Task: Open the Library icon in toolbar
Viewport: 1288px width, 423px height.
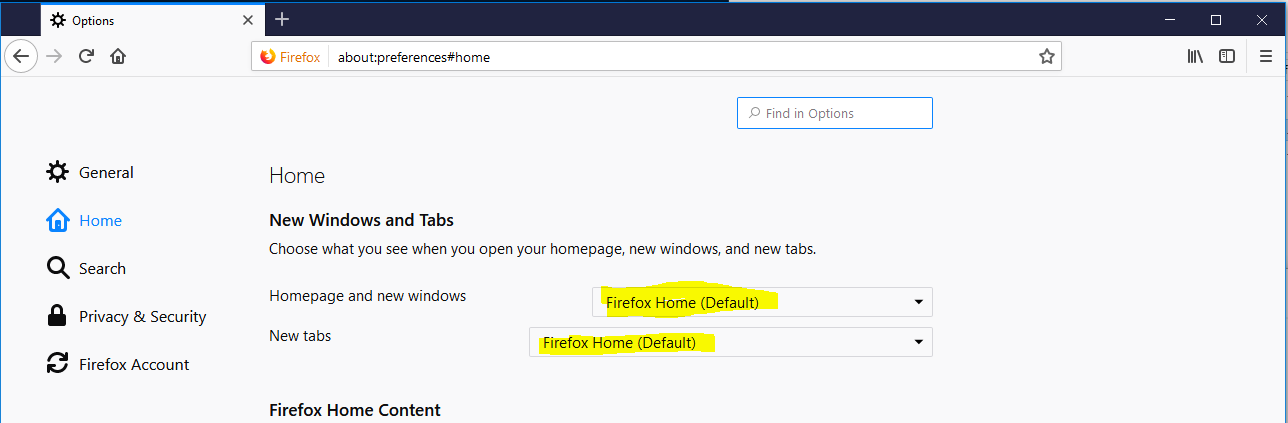Action: [1195, 56]
